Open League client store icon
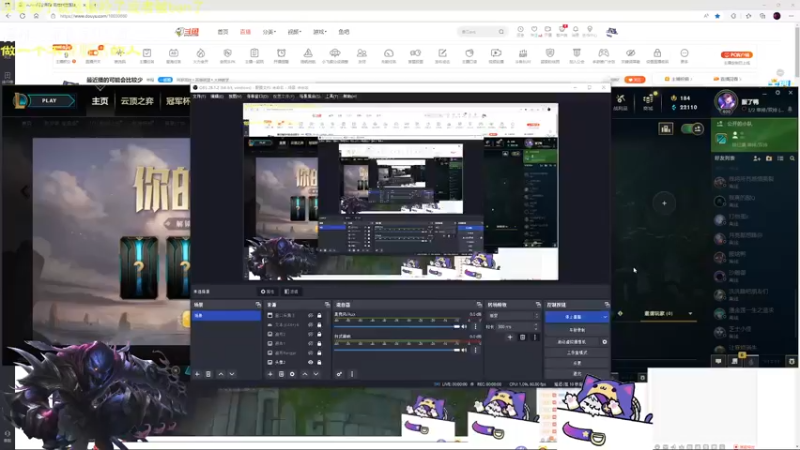 (648, 102)
